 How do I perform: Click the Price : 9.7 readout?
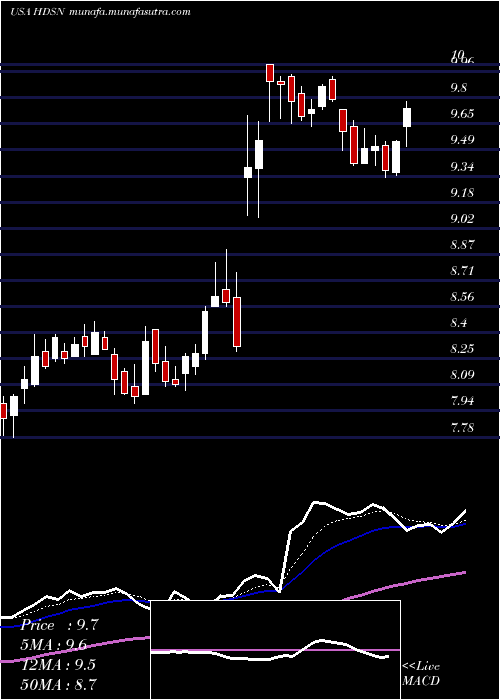[59, 625]
